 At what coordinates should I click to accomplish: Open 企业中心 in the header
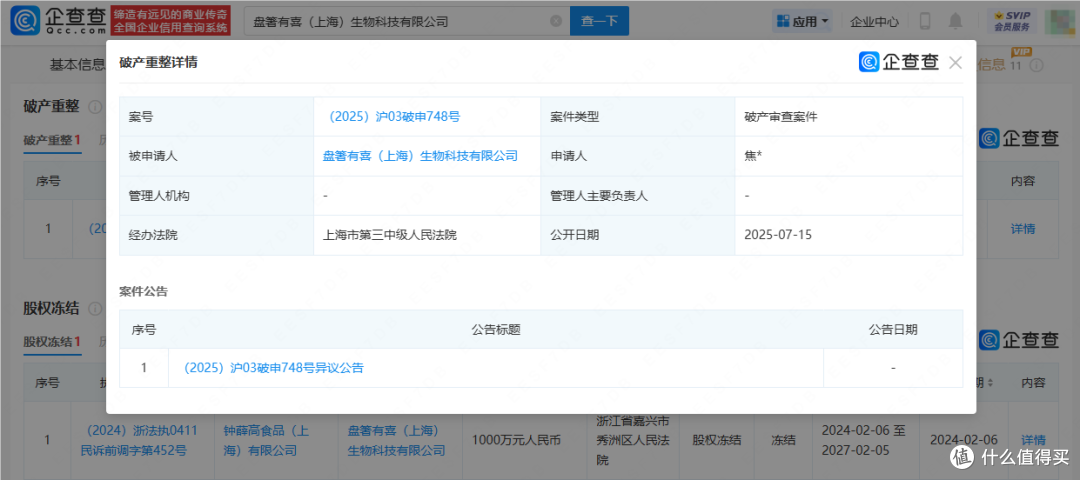point(874,22)
